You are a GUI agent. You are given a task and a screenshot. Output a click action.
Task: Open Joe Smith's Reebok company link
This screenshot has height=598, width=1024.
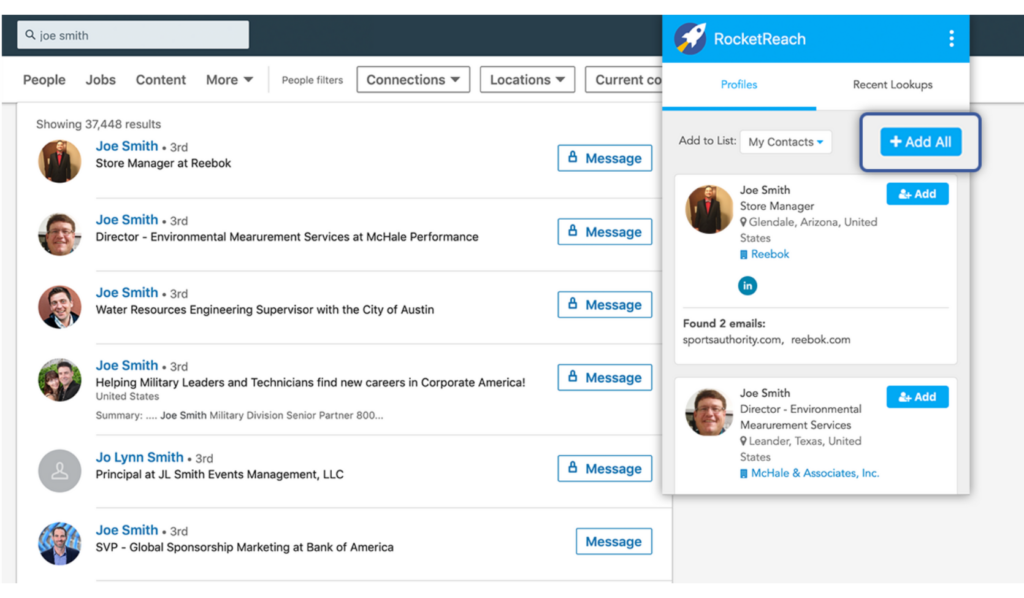point(768,254)
